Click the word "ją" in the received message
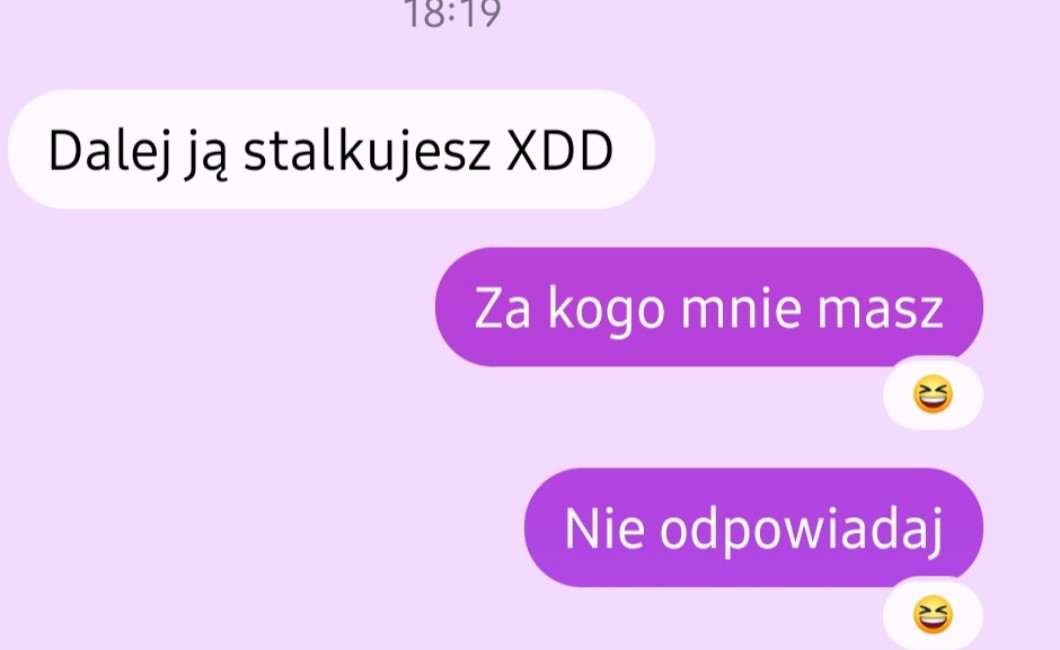 206,153
